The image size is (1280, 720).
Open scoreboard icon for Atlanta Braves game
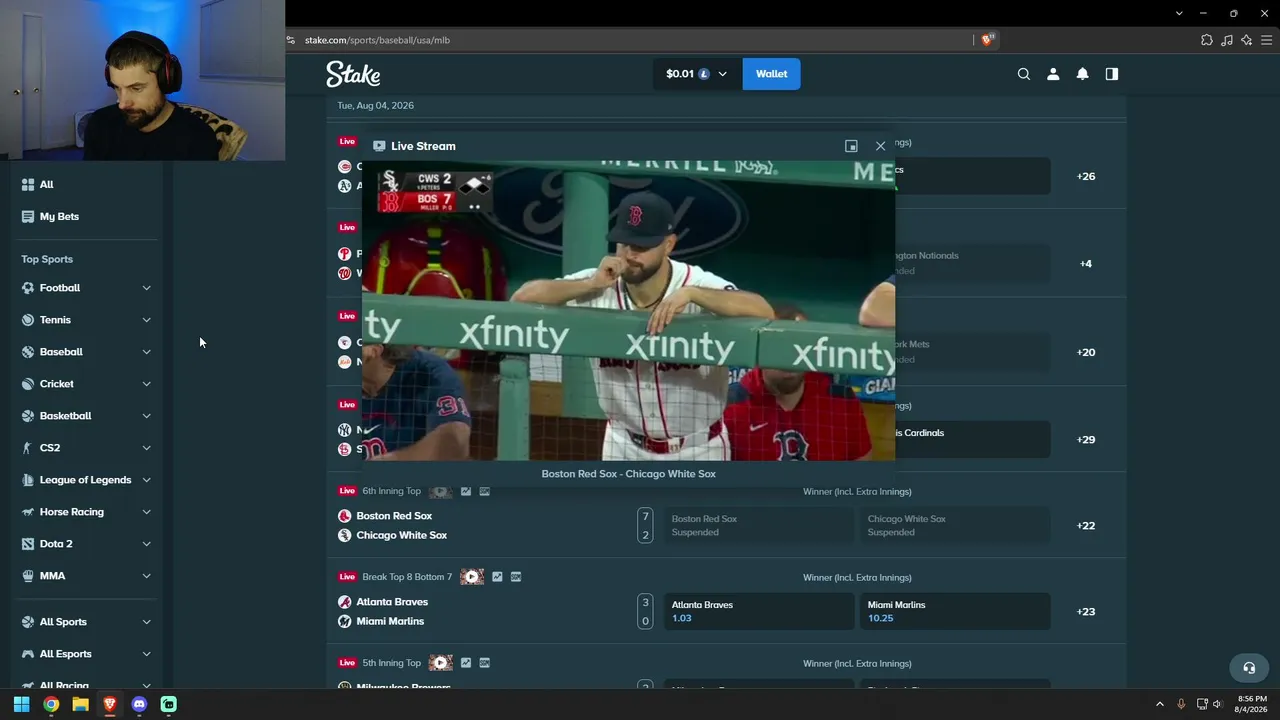[x=516, y=577]
